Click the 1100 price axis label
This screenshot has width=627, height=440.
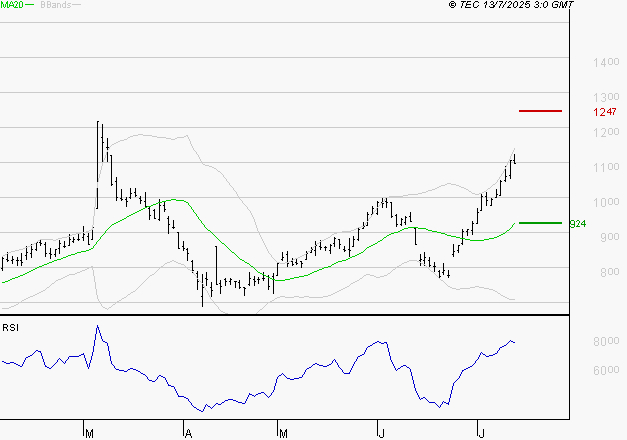(606, 167)
